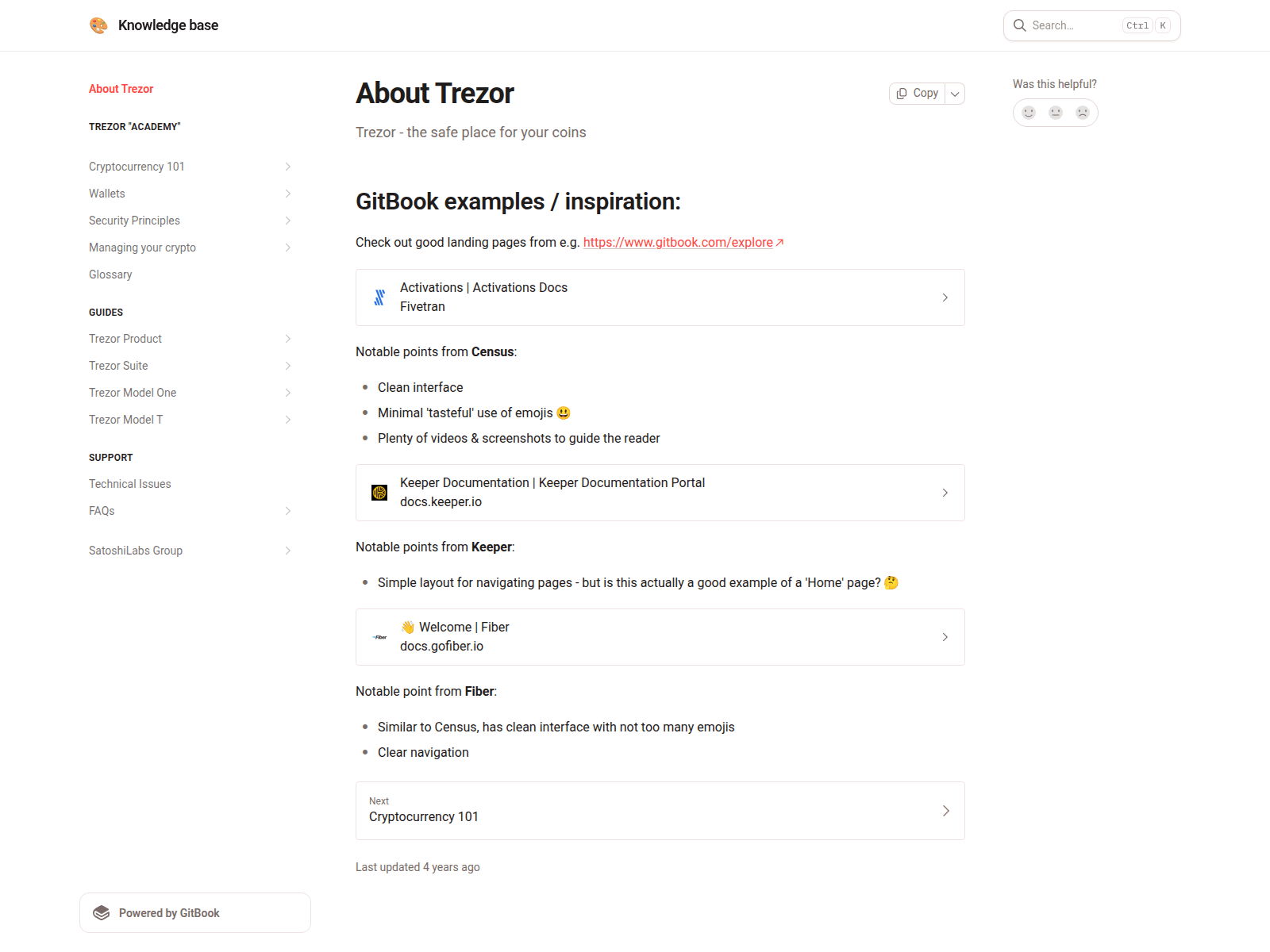Click Knowledge base title link
Image resolution: width=1270 pixels, height=952 pixels.
(x=168, y=25)
